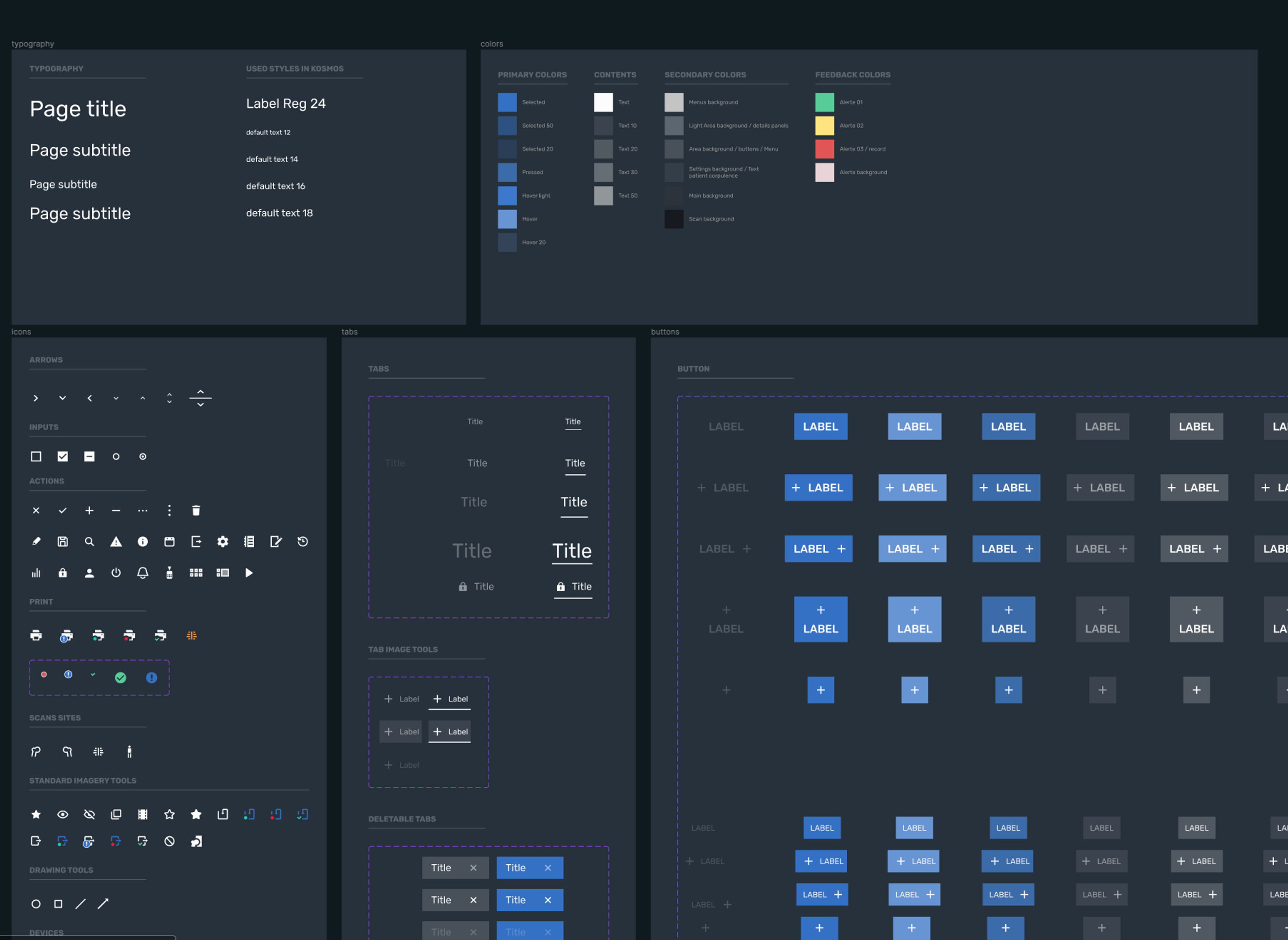Select the analytics/chart bar icon
The width and height of the screenshot is (1288, 940).
point(37,572)
